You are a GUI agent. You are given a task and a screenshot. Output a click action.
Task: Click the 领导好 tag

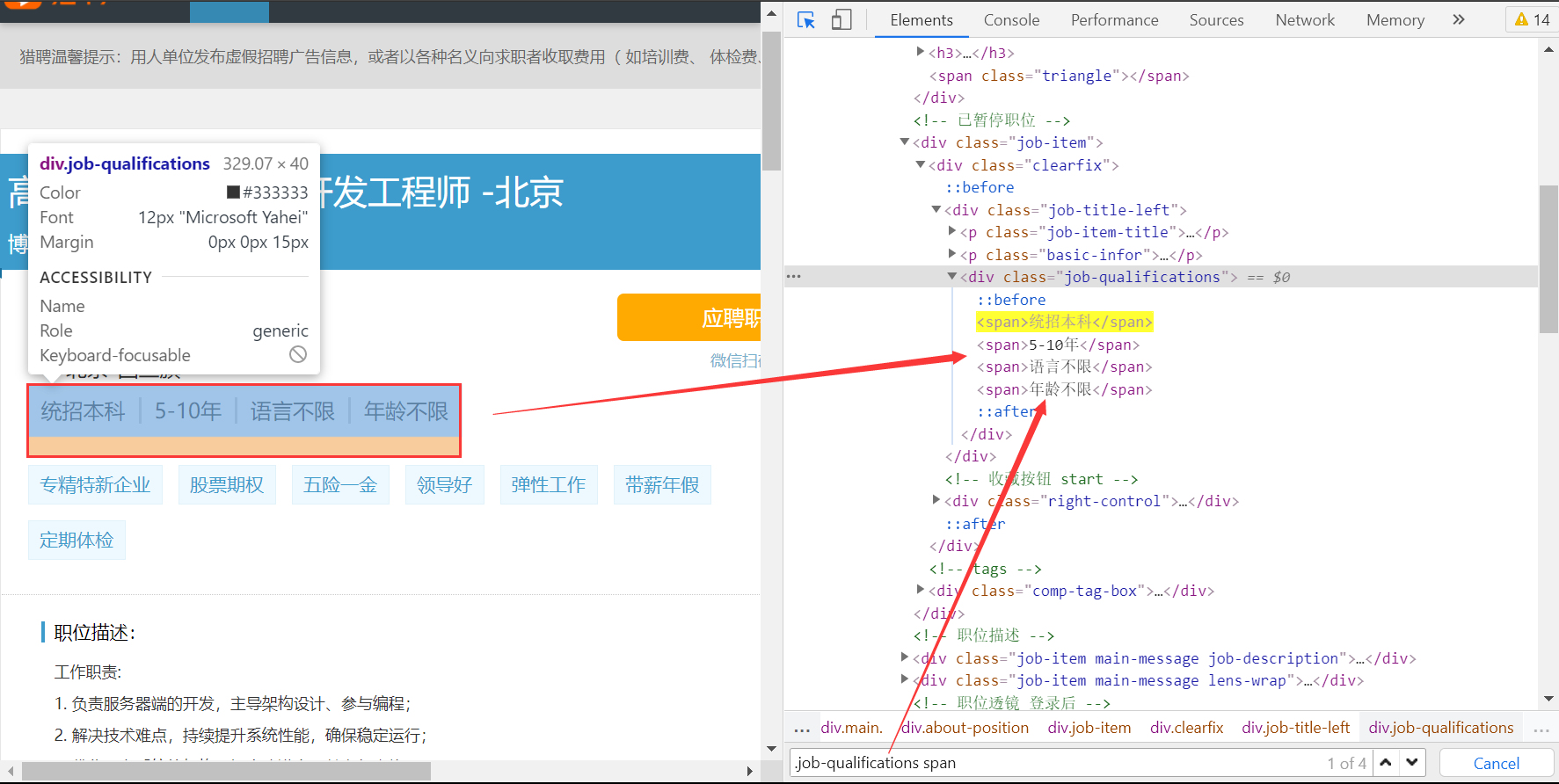point(445,485)
